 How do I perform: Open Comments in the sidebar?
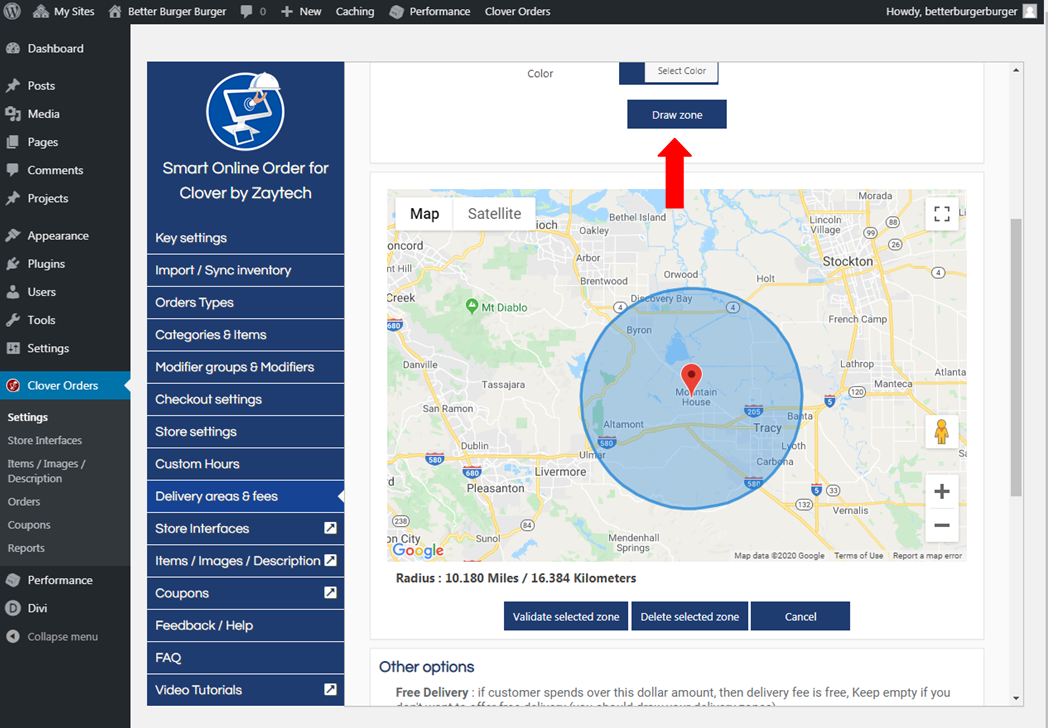(66, 170)
